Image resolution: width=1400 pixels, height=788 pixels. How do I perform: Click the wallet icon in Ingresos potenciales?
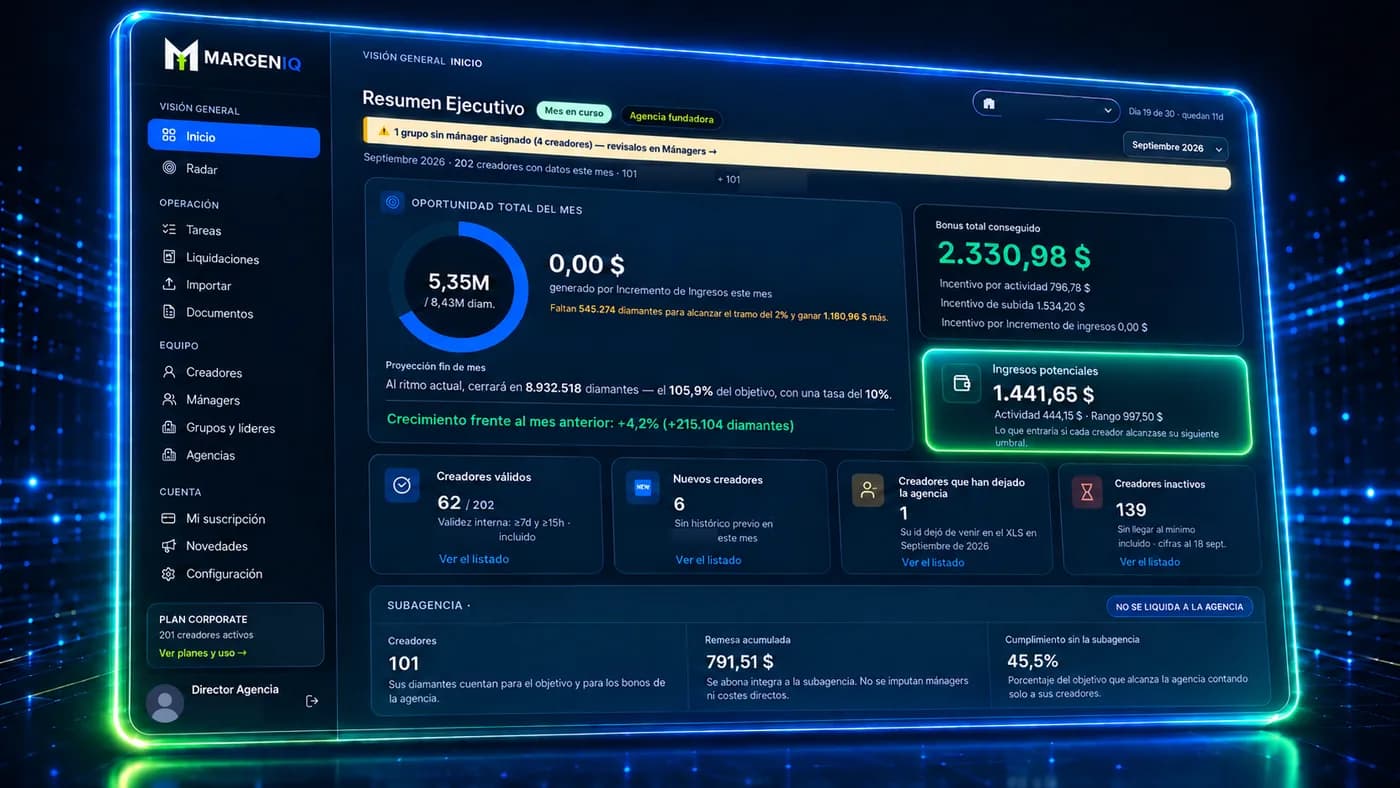pos(962,384)
